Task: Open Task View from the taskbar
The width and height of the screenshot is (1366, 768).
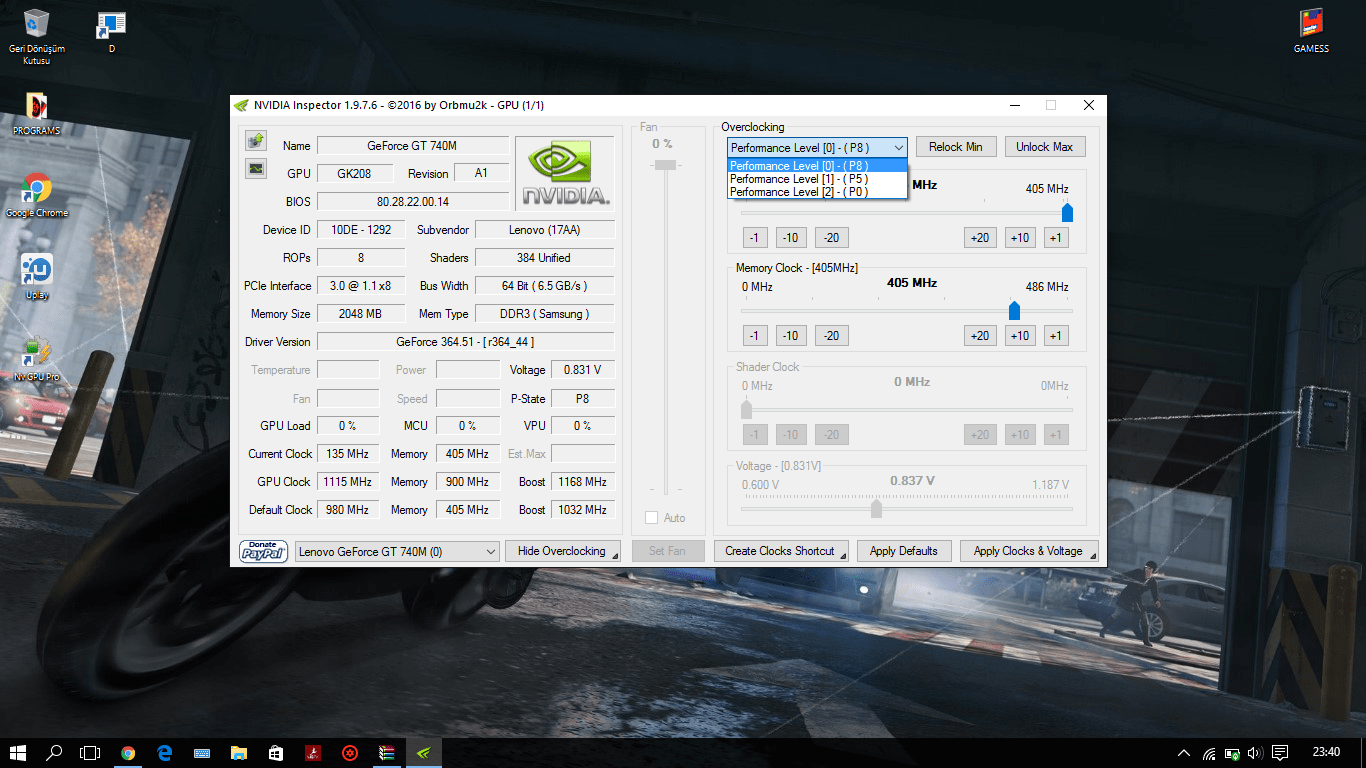Action: 91,753
